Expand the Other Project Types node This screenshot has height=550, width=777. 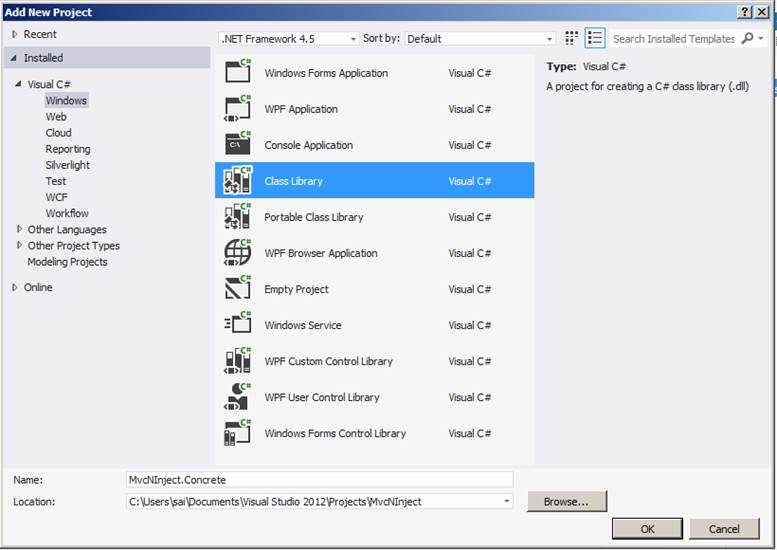pyautogui.click(x=19, y=245)
